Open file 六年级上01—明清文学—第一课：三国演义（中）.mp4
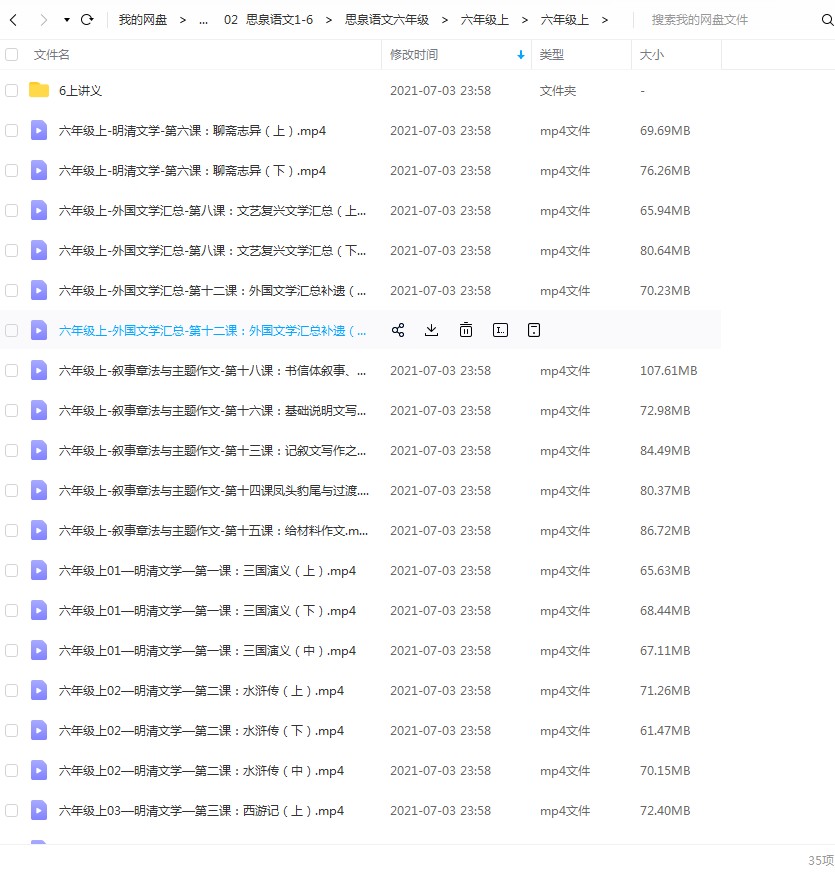The width and height of the screenshot is (835, 872). (207, 651)
